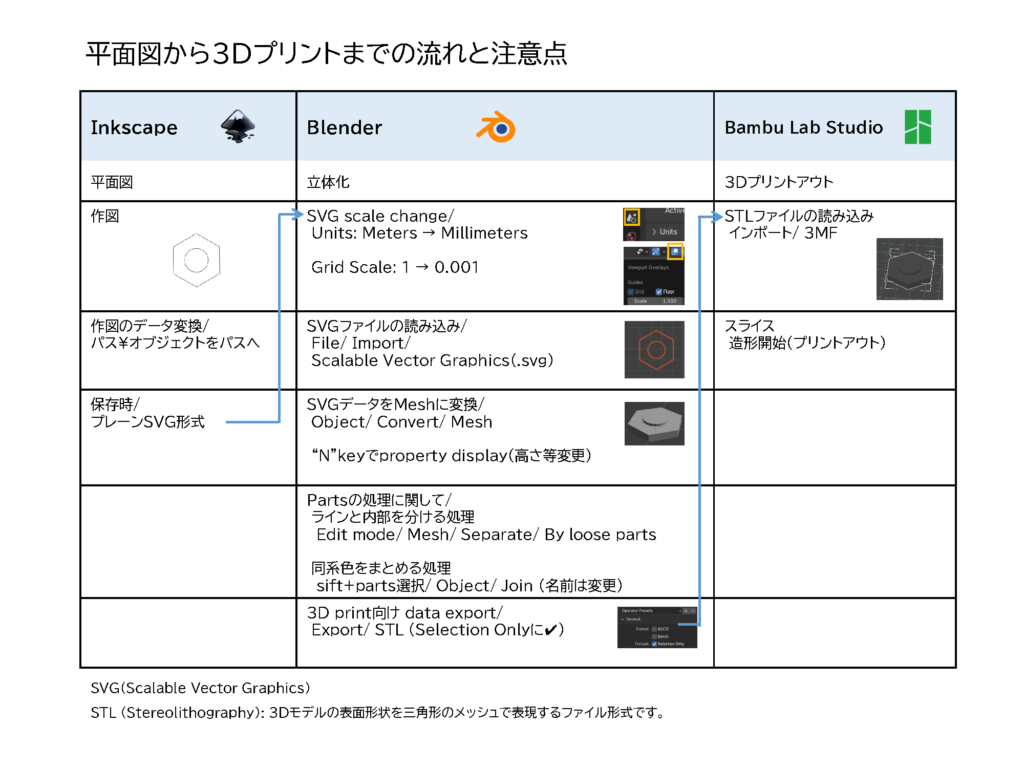Toggle the Floor checkbox under Guides
1024x768 pixels.
pyautogui.click(x=657, y=291)
